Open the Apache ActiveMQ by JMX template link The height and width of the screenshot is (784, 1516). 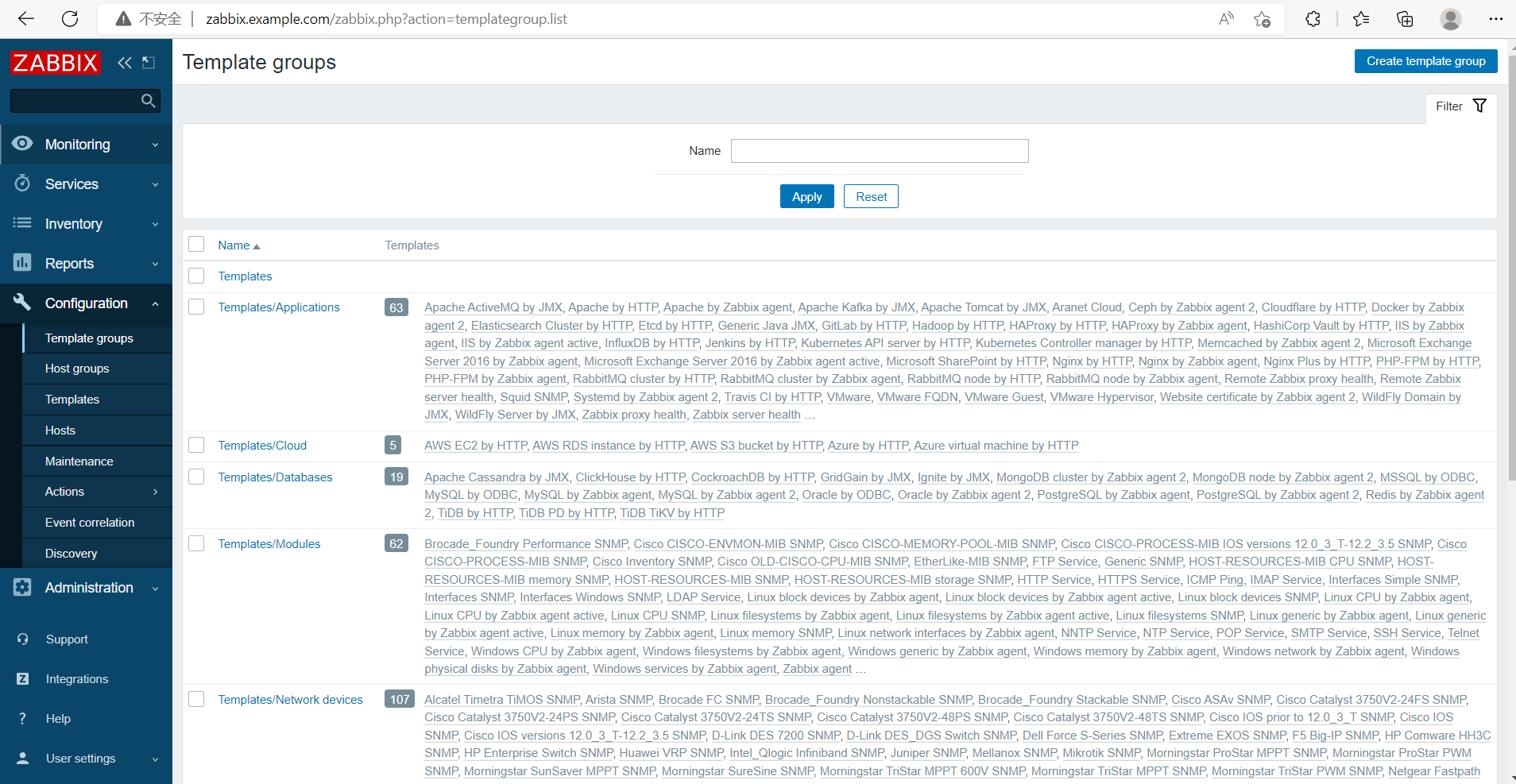click(493, 307)
